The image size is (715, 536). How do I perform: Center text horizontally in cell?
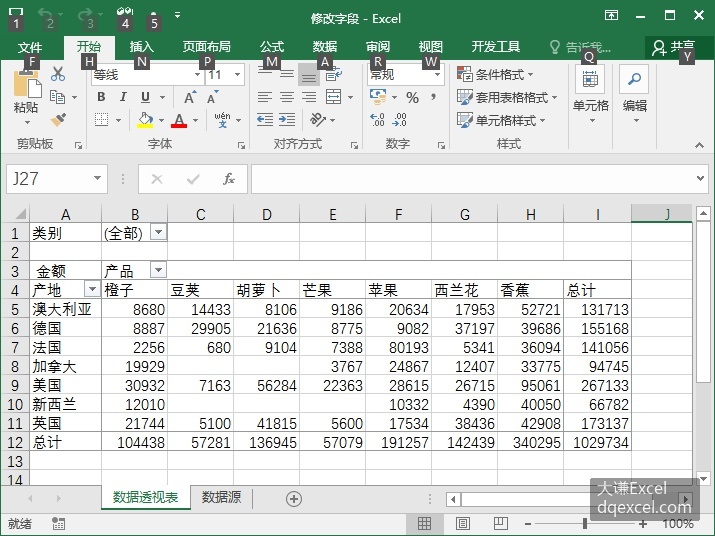[287, 97]
